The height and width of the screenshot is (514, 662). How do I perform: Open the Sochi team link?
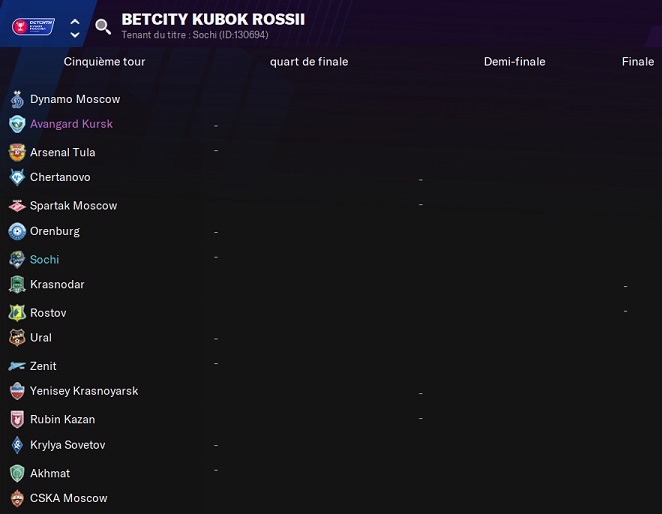[x=45, y=259]
